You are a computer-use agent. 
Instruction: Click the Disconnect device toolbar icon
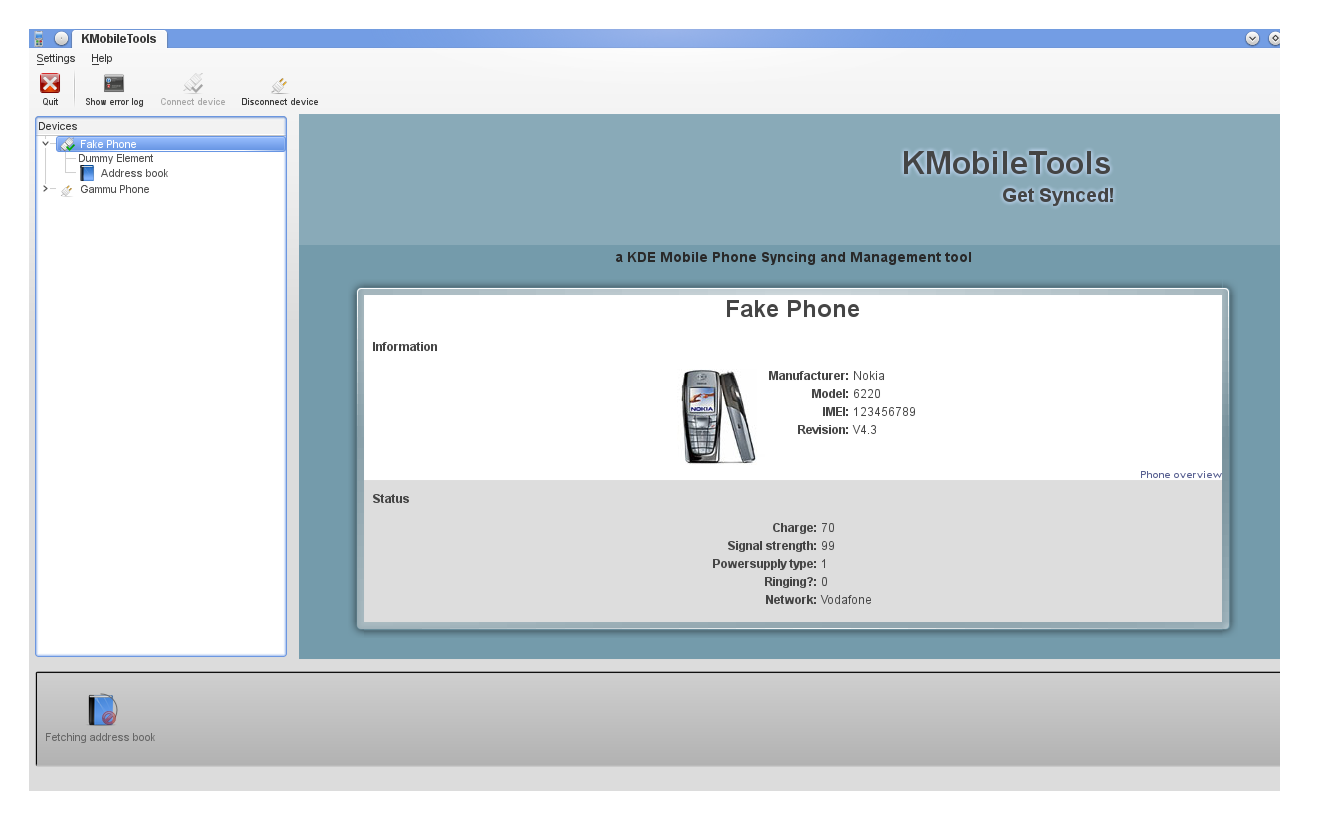tap(280, 85)
